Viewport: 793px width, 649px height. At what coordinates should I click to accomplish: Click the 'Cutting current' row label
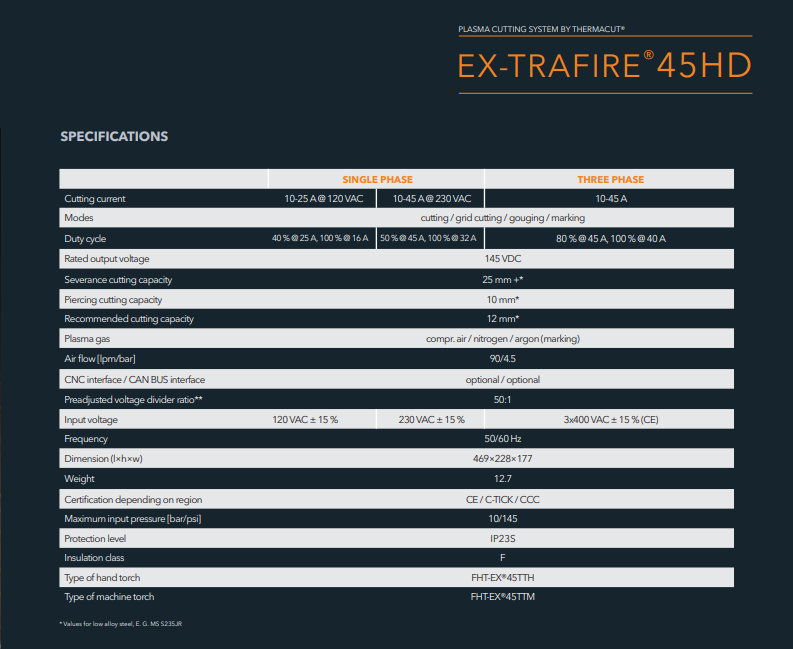coord(95,199)
